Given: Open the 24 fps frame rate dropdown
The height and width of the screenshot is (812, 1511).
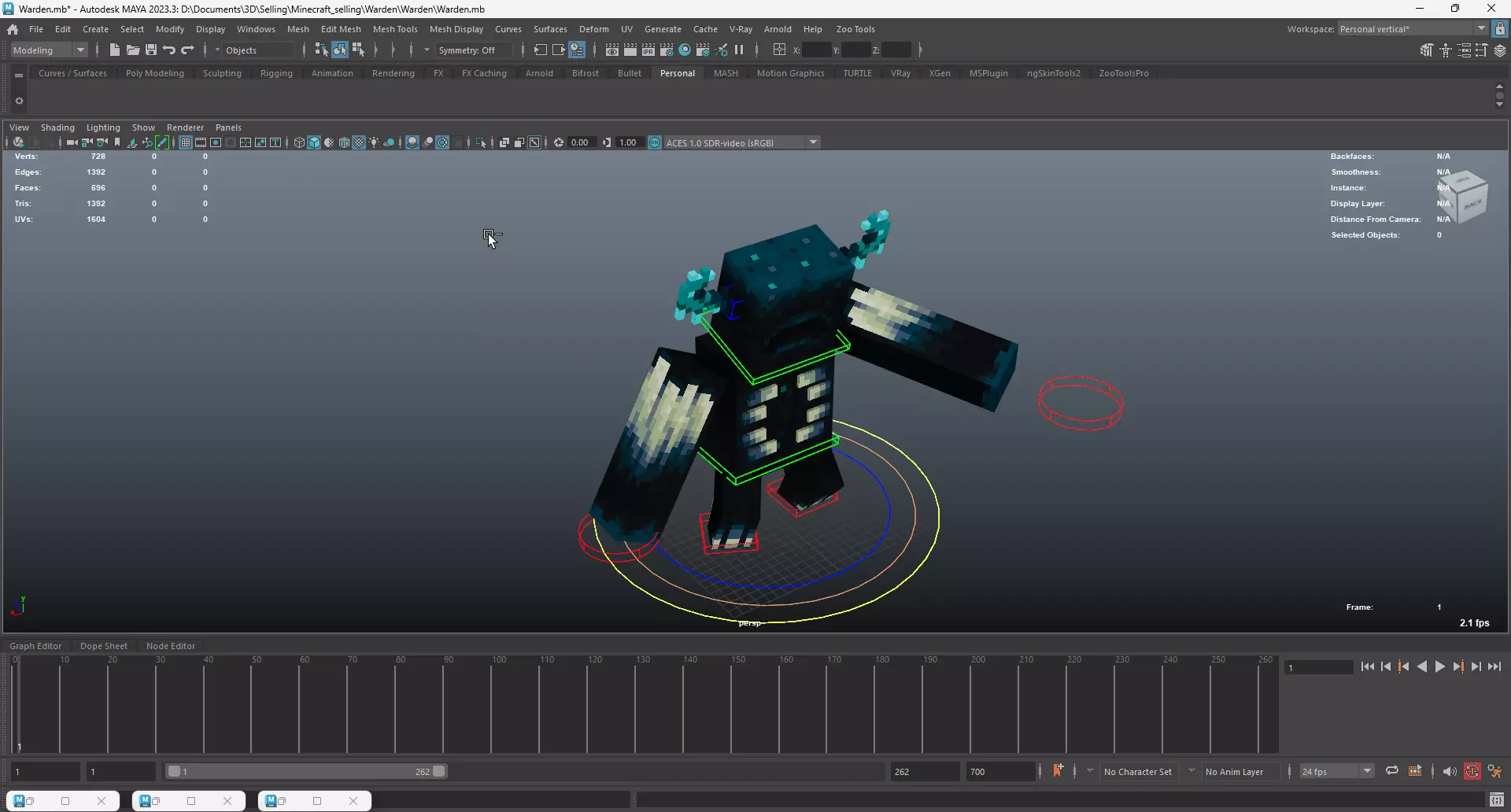Looking at the screenshot, I should click(x=1337, y=771).
